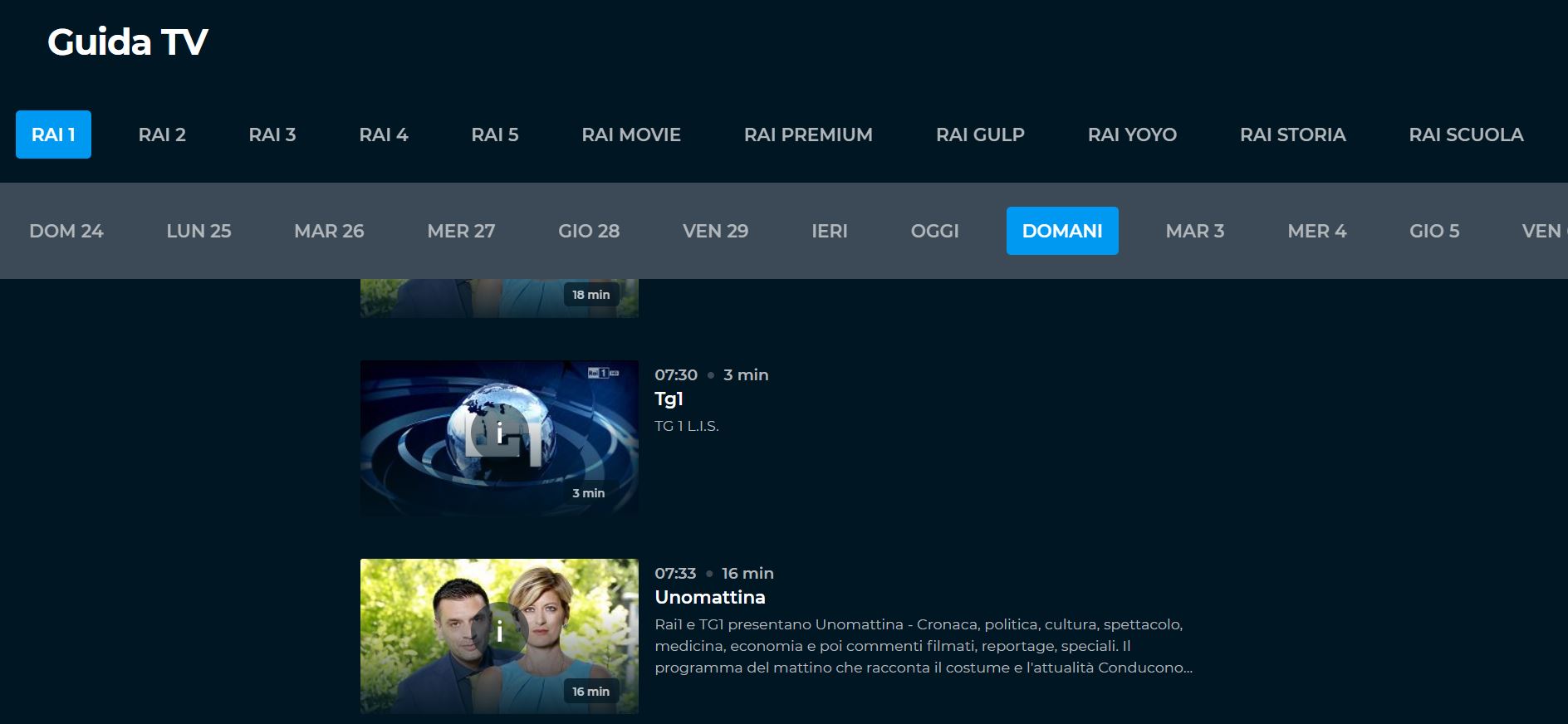View yesterday's schedule via IERI

pos(830,231)
